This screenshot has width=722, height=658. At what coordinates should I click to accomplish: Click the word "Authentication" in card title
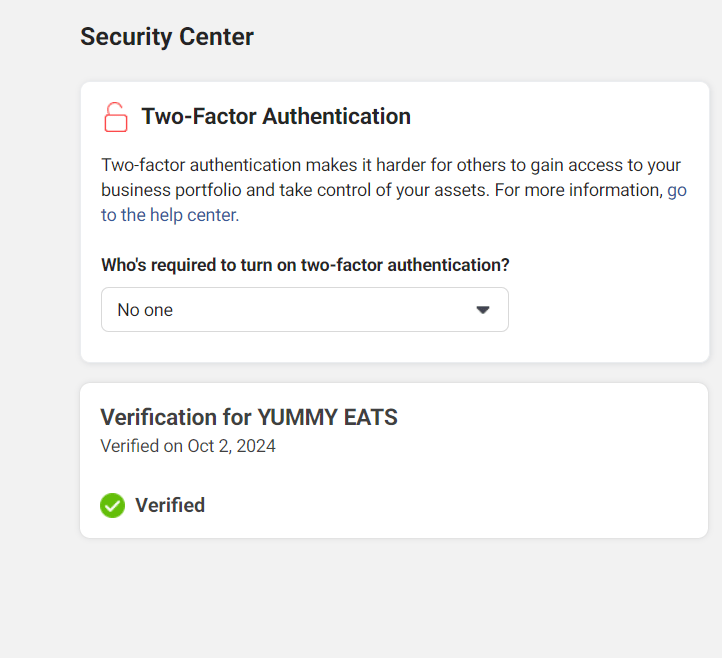click(x=336, y=116)
